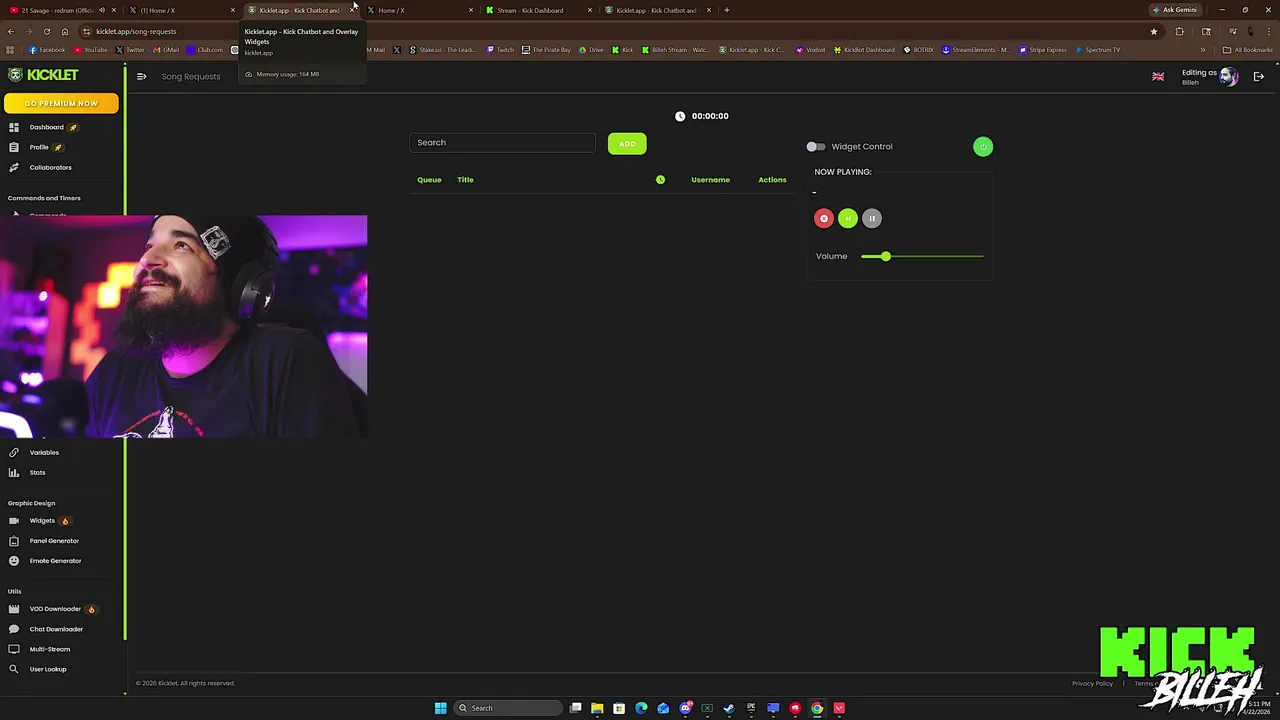Screen dimensions: 1280x720
Task: Click the Dashboard grid icon
Action: point(14,127)
